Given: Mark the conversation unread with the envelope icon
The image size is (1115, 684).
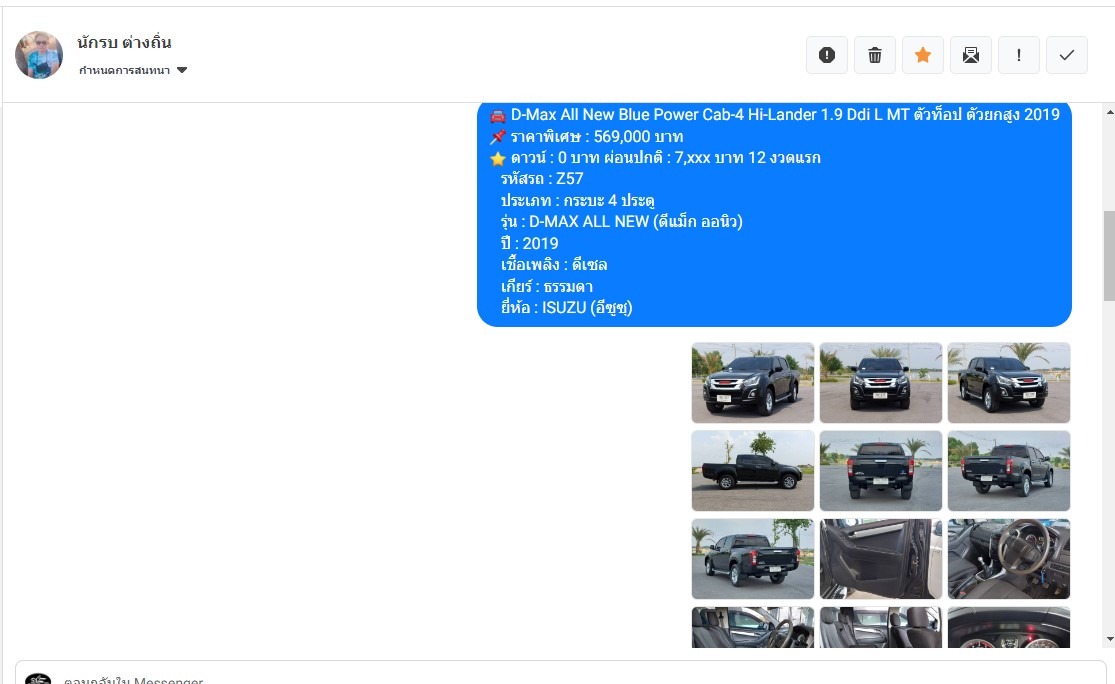Looking at the screenshot, I should [971, 55].
